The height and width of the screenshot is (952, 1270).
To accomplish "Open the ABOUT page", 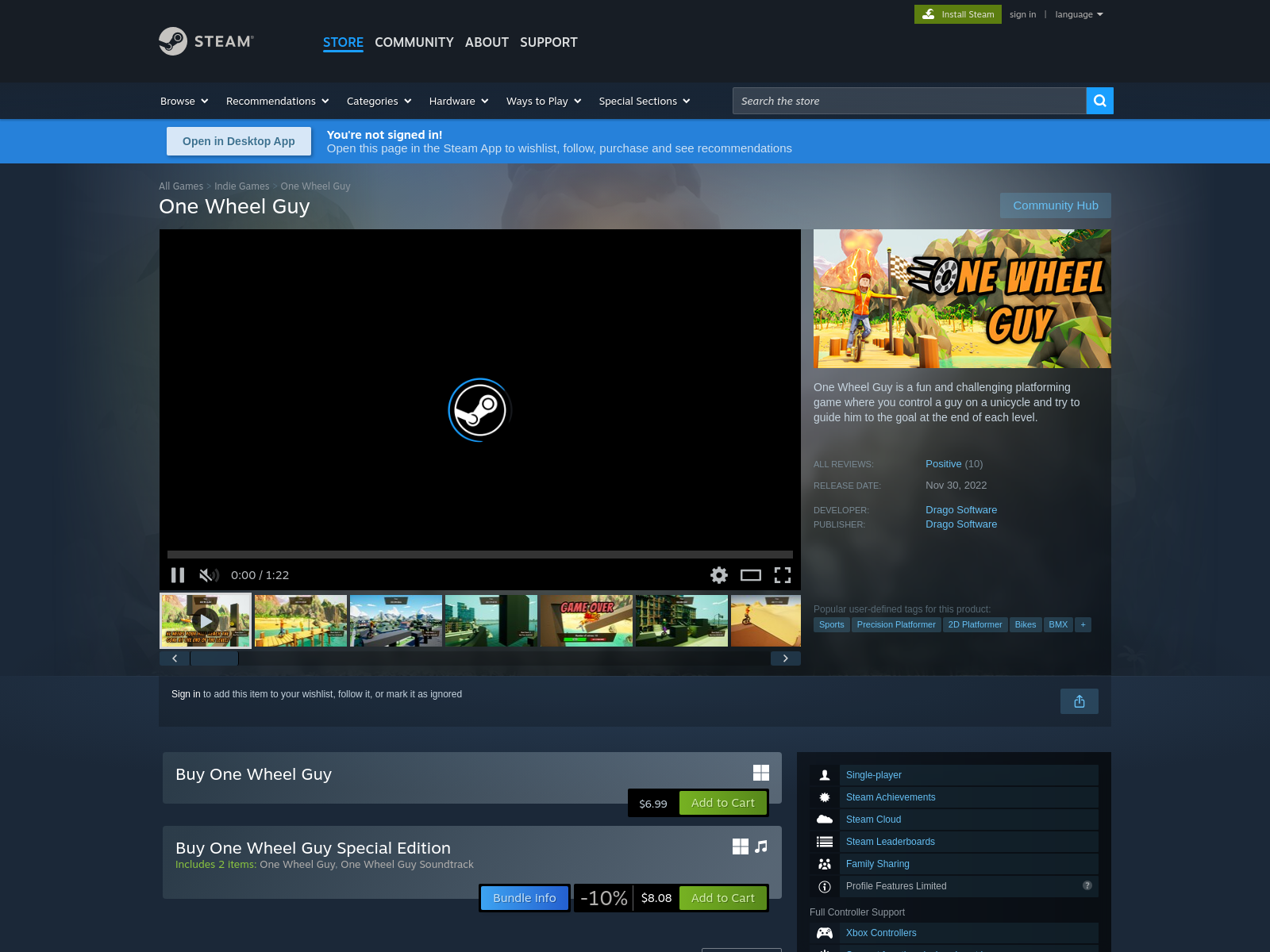I will [x=487, y=42].
